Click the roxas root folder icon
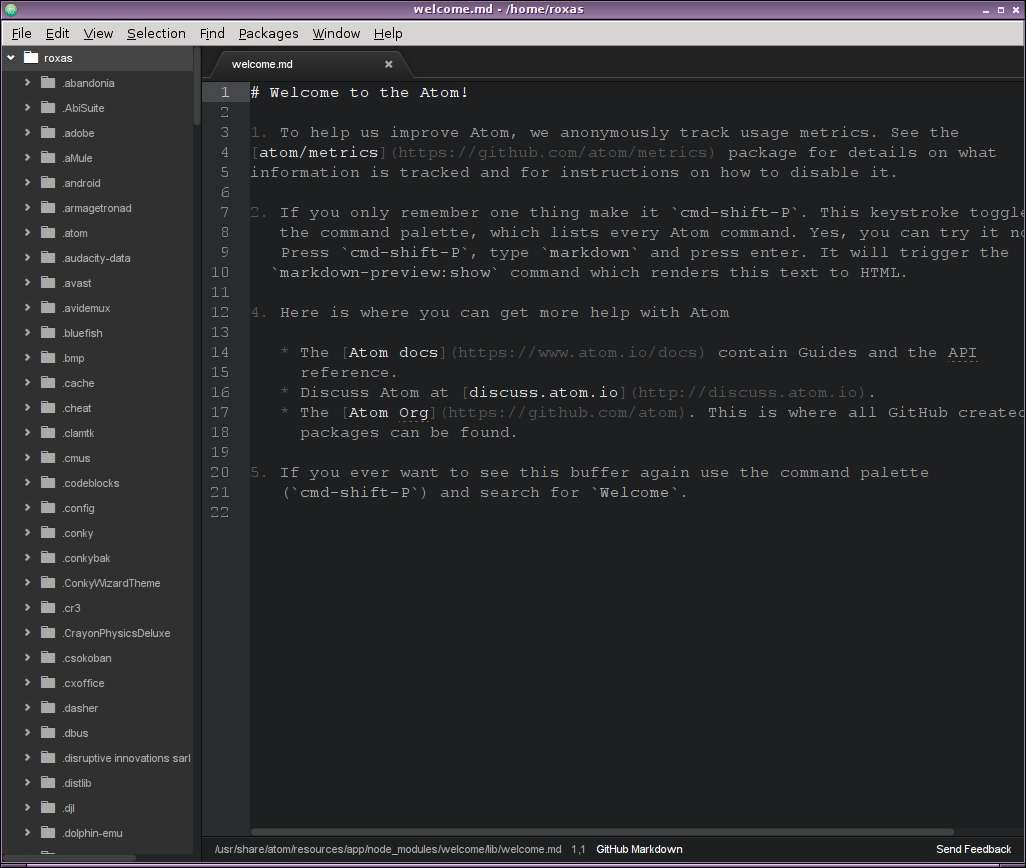 31,57
